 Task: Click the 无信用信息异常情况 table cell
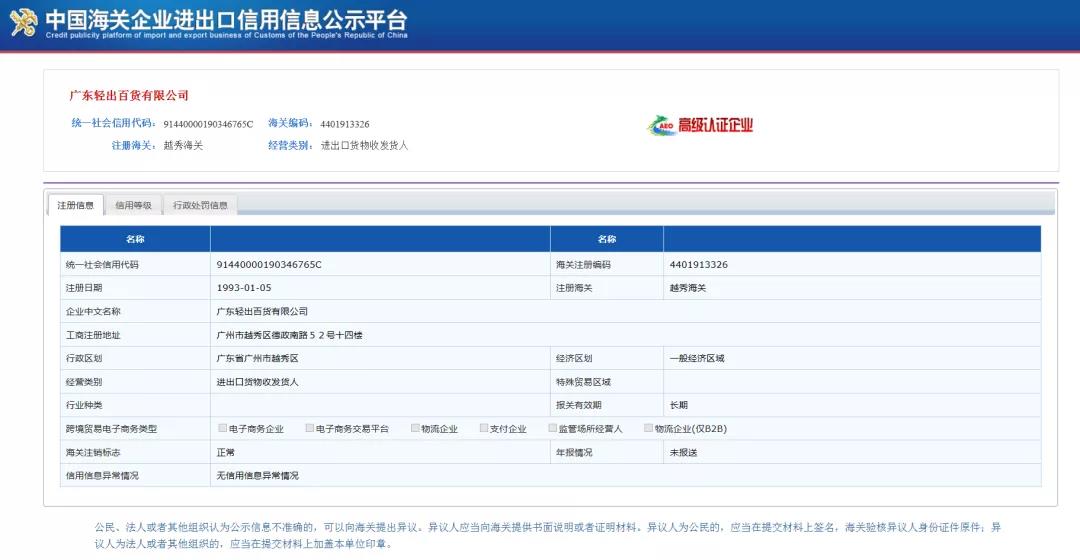tap(258, 476)
